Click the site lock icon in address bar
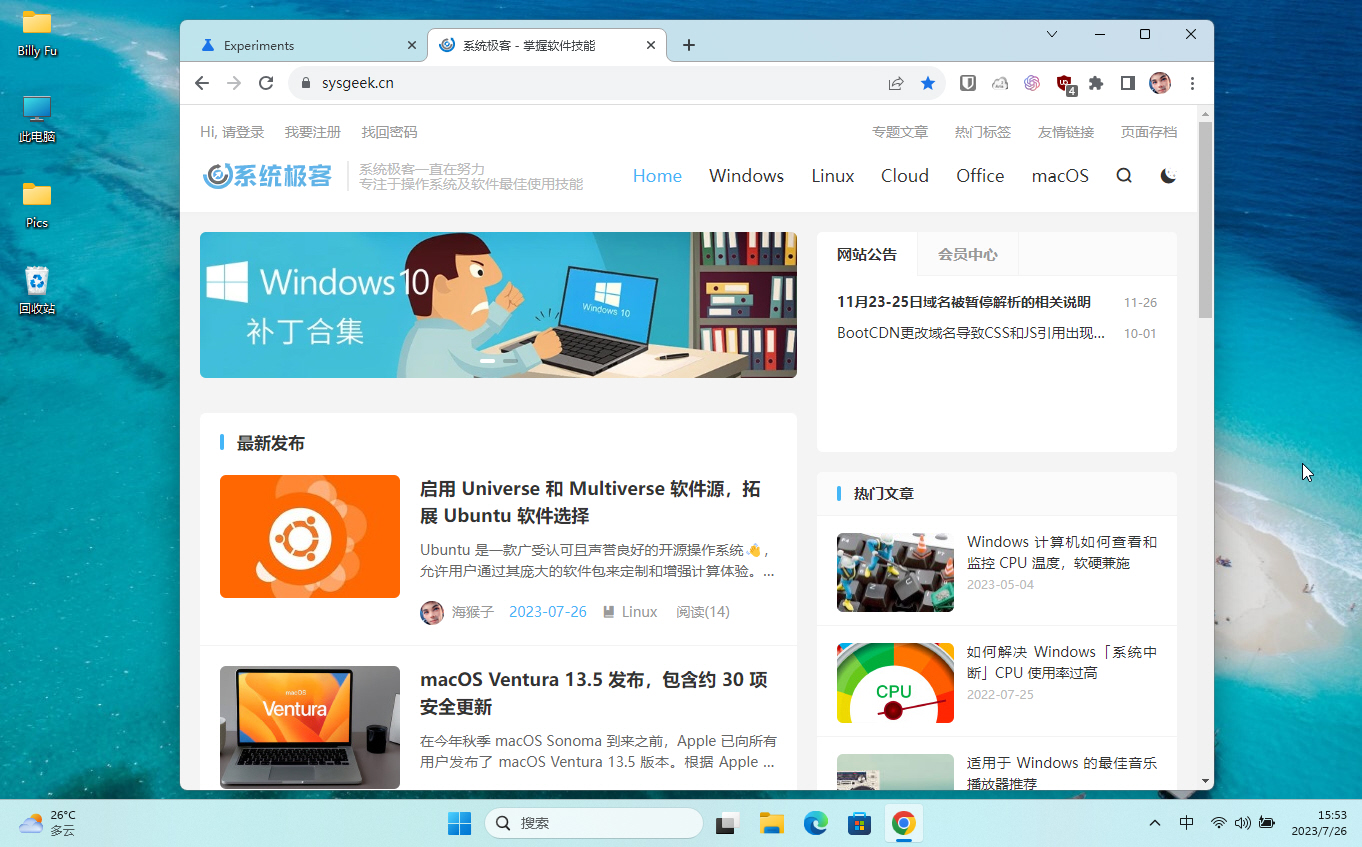 coord(306,83)
